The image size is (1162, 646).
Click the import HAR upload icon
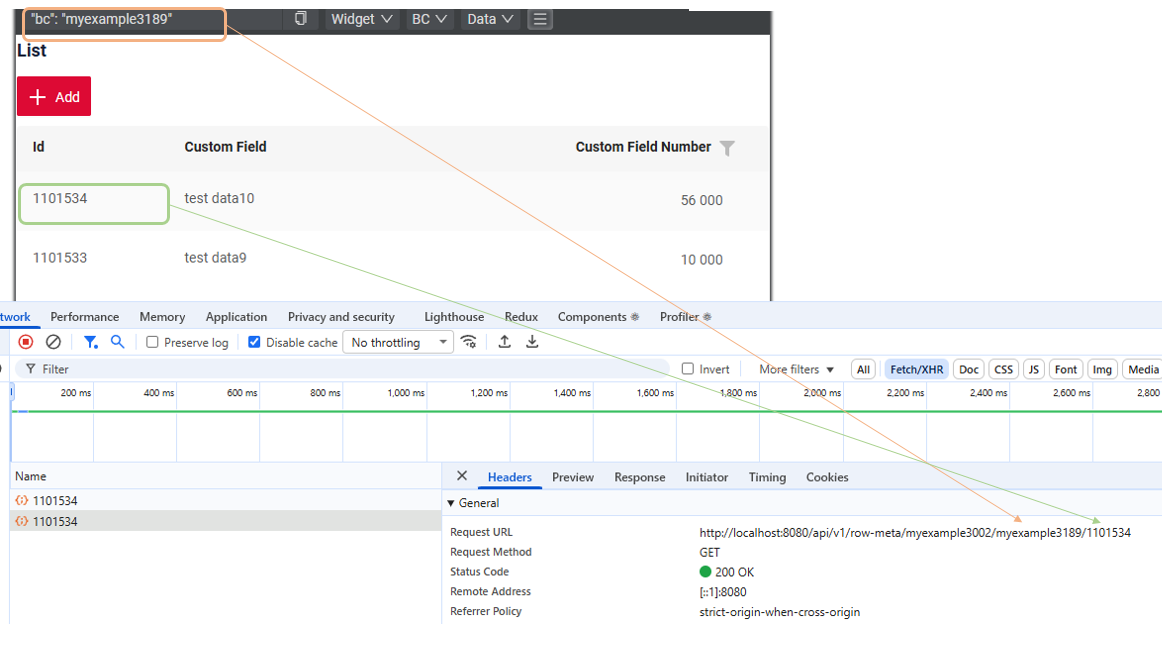(x=505, y=342)
